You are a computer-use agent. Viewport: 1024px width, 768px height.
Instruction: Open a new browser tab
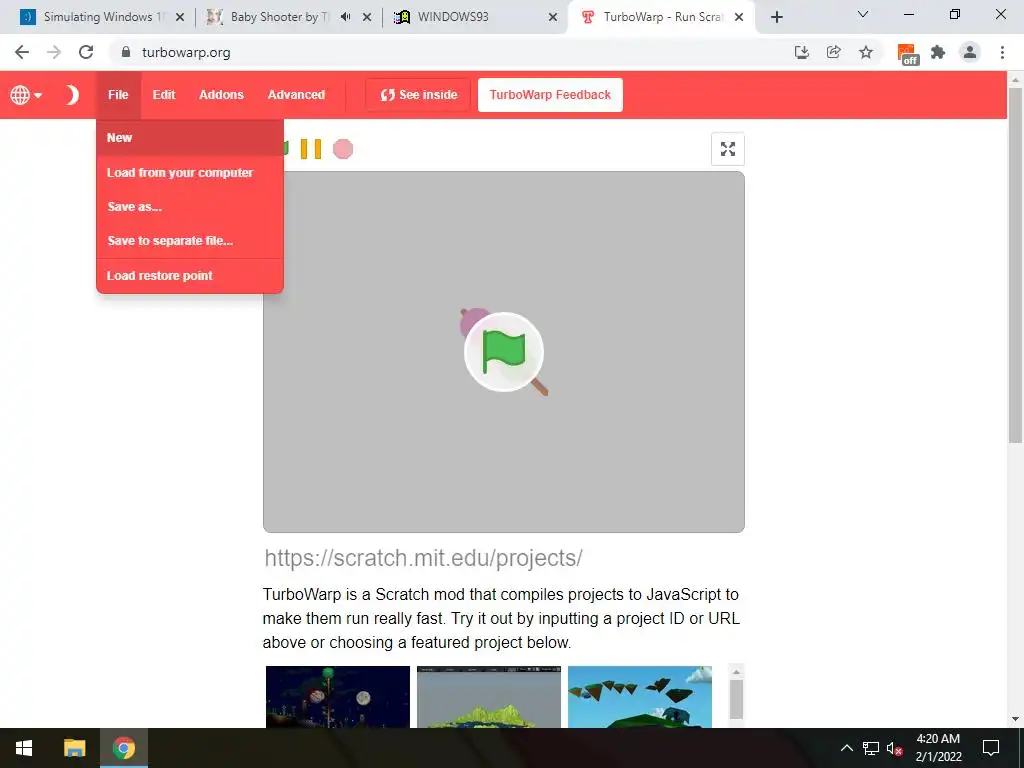coord(776,17)
